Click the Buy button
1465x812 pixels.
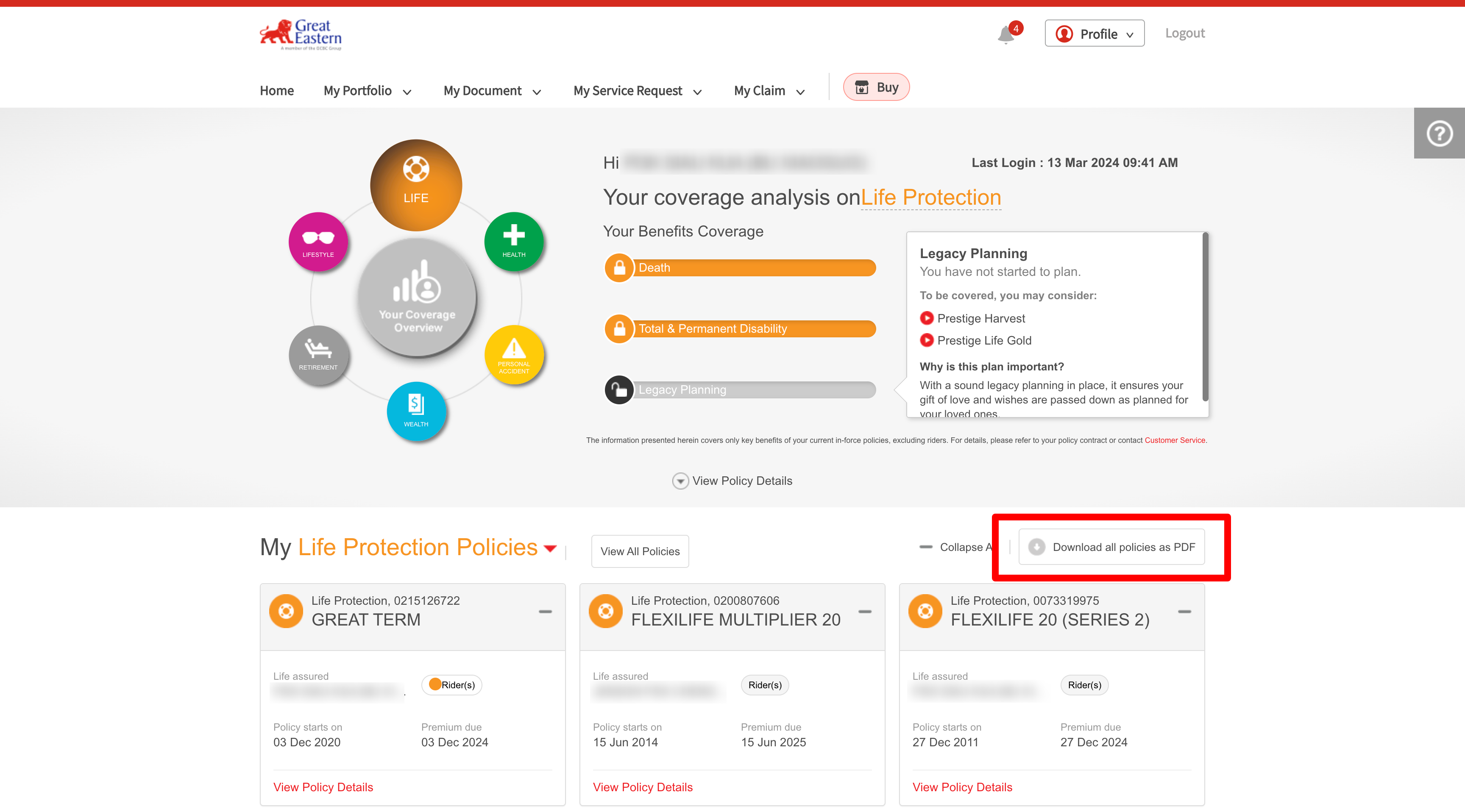[876, 87]
